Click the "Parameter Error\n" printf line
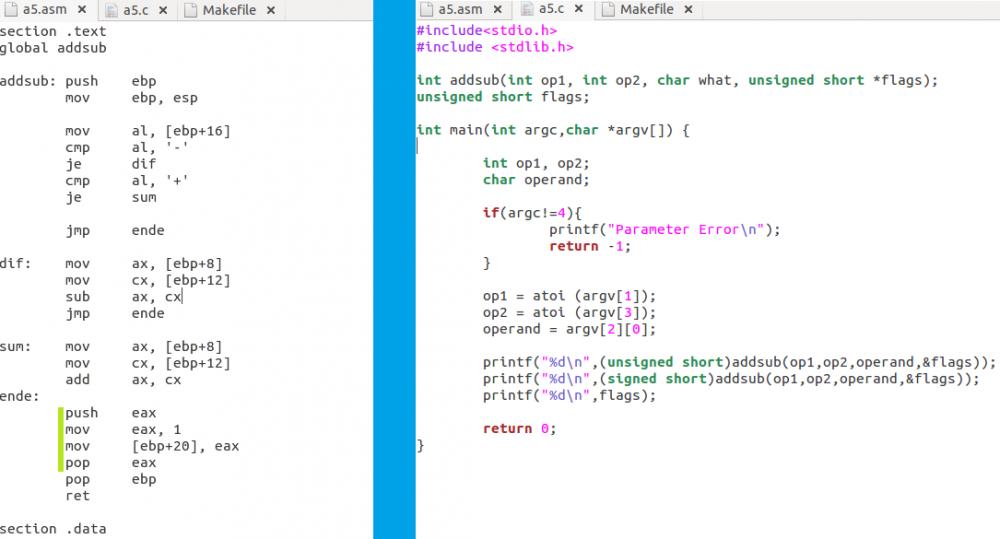 tap(665, 230)
